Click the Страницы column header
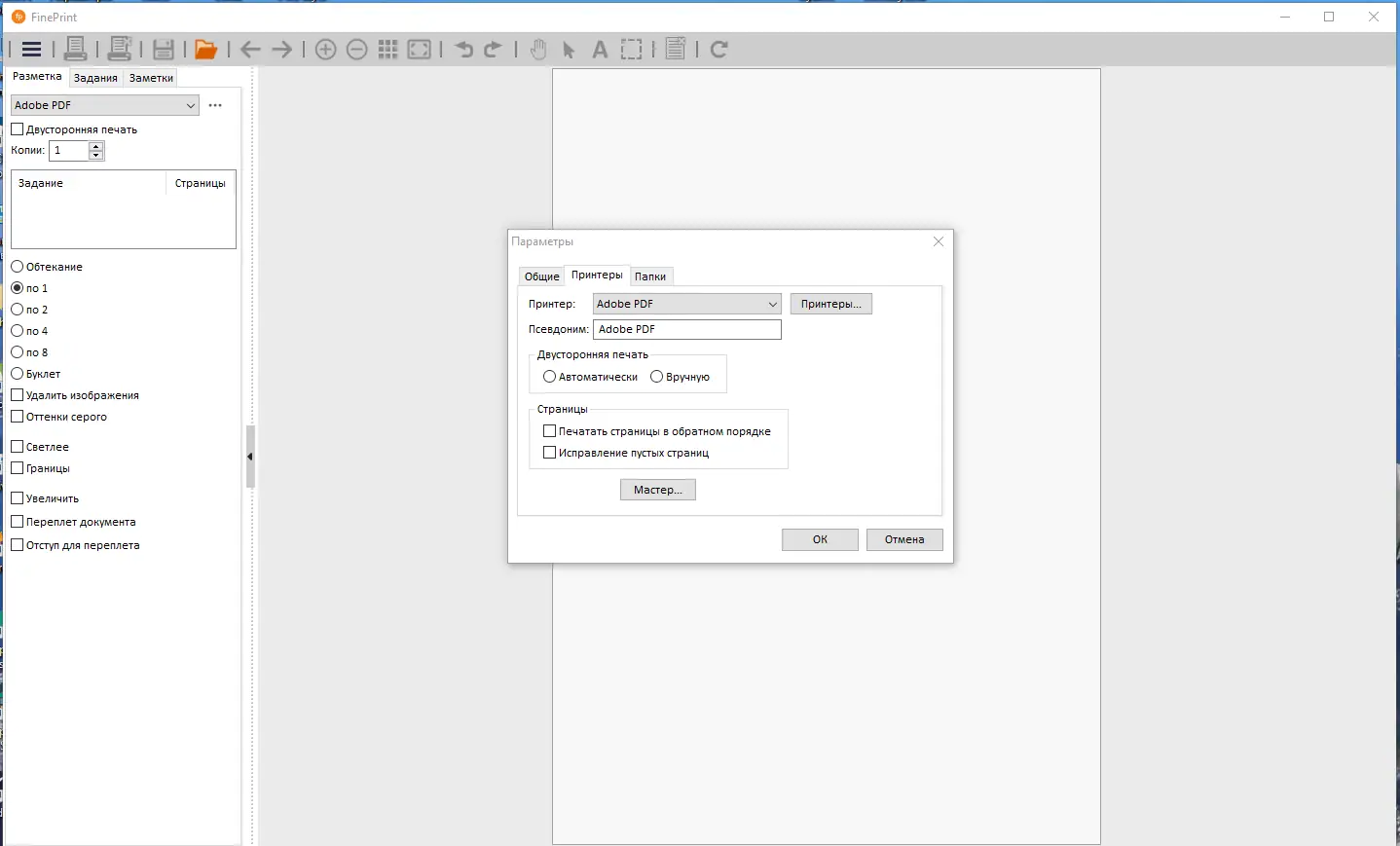Screen dimensions: 1400x846 click(x=201, y=183)
